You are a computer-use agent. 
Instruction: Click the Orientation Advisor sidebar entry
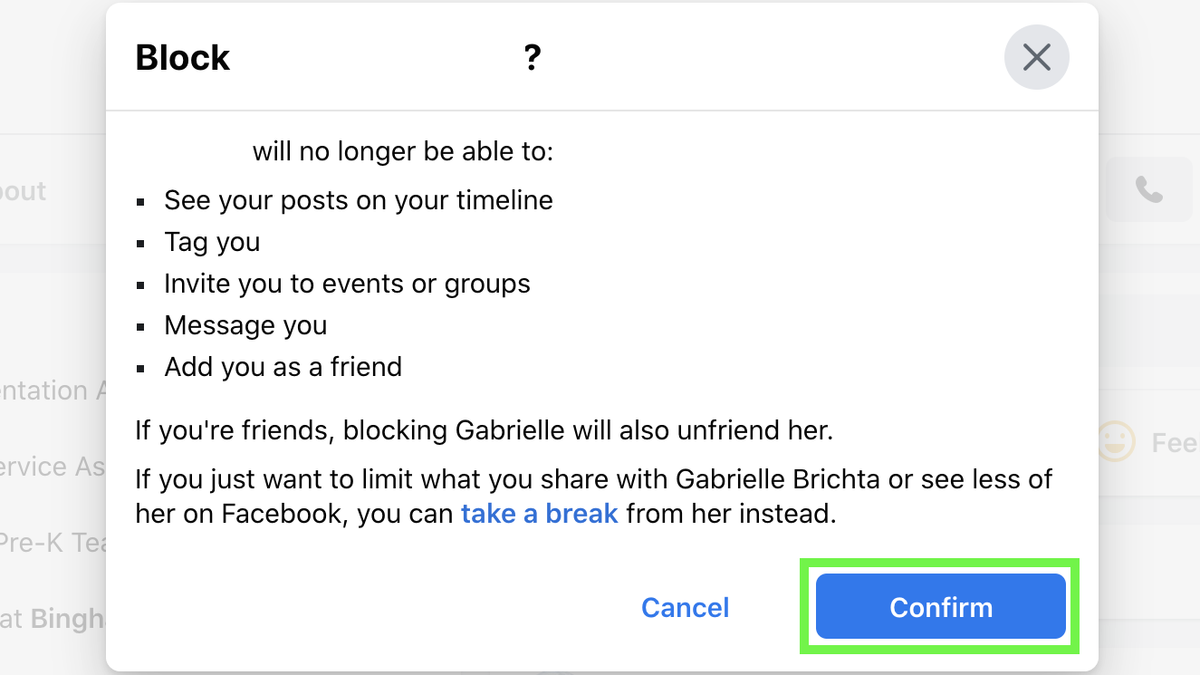(50, 390)
